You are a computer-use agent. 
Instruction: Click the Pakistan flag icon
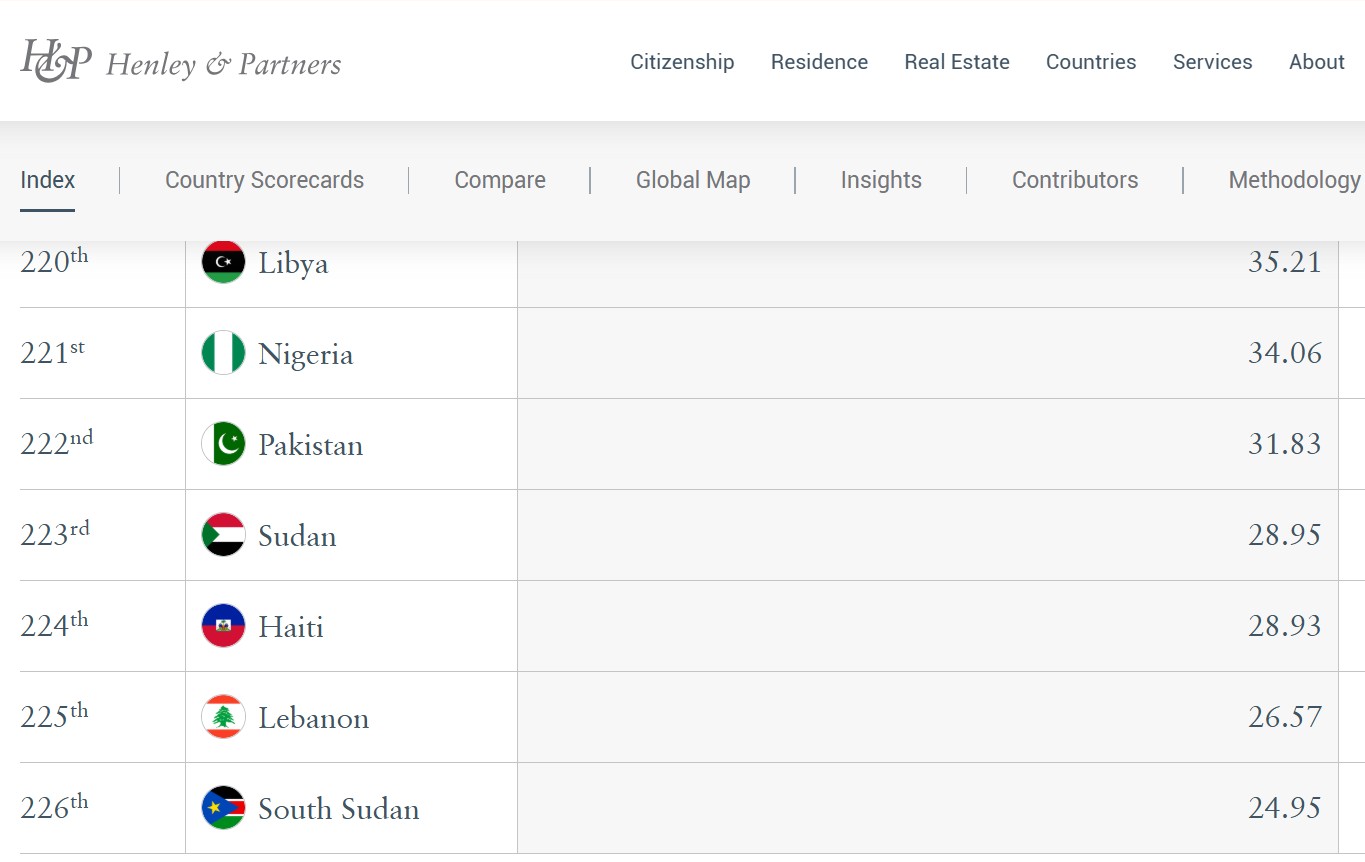pos(223,444)
